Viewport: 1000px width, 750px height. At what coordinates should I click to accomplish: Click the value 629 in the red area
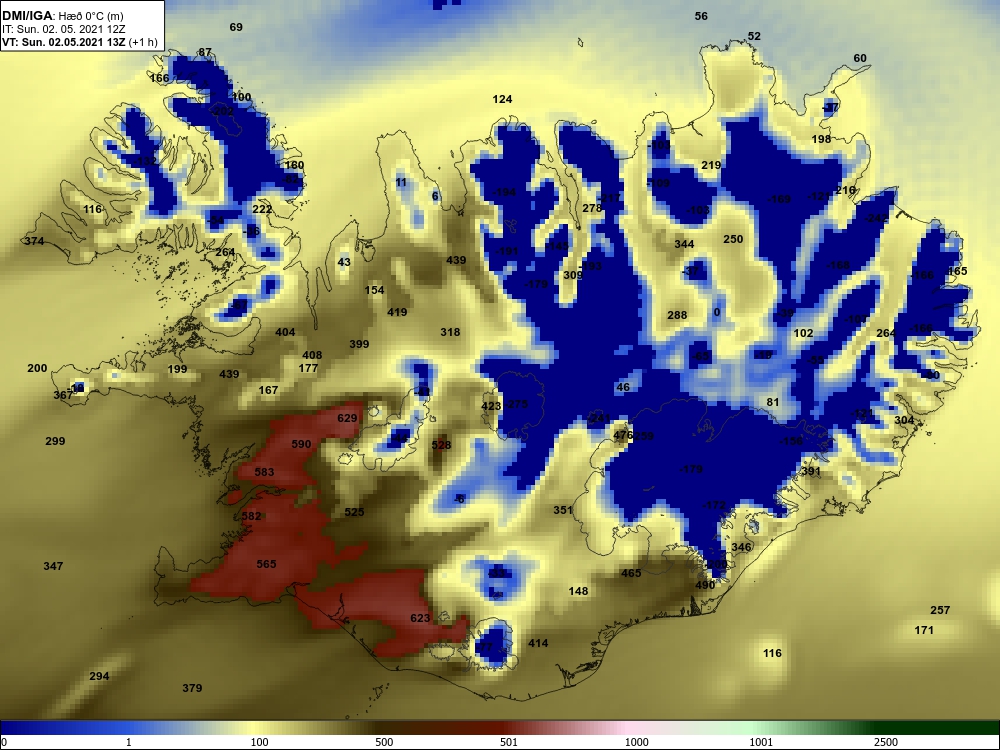(x=348, y=418)
